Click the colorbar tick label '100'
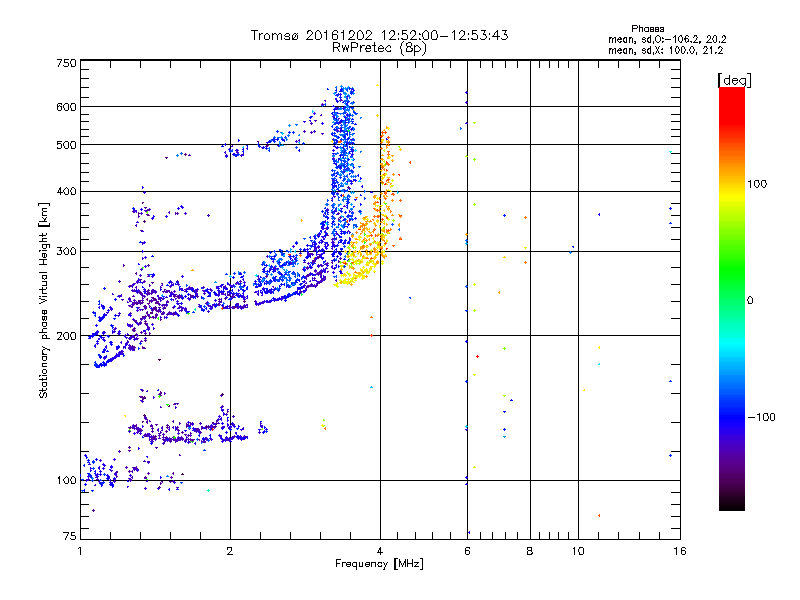 [x=757, y=184]
